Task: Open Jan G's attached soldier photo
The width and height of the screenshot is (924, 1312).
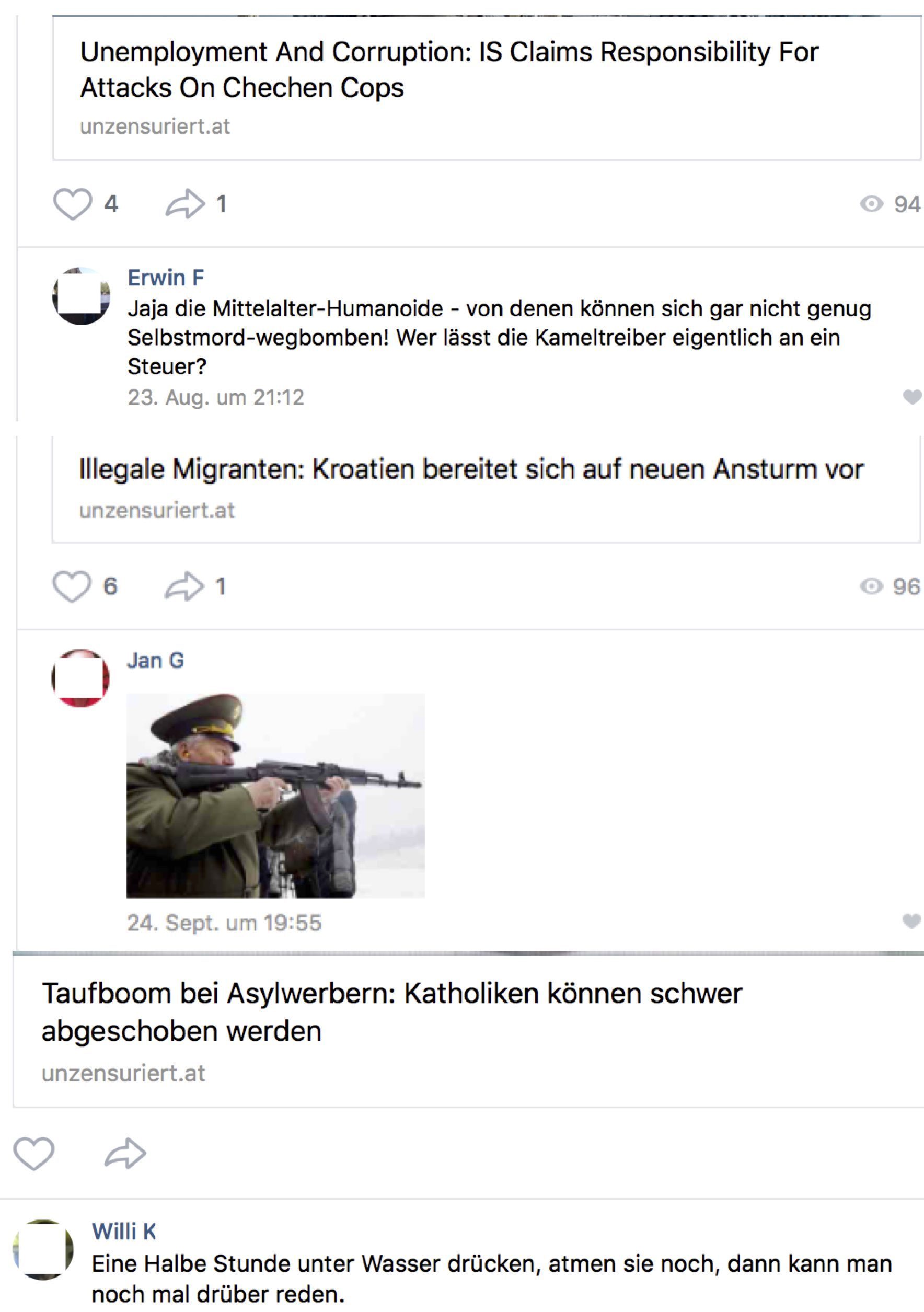Action: (x=275, y=796)
